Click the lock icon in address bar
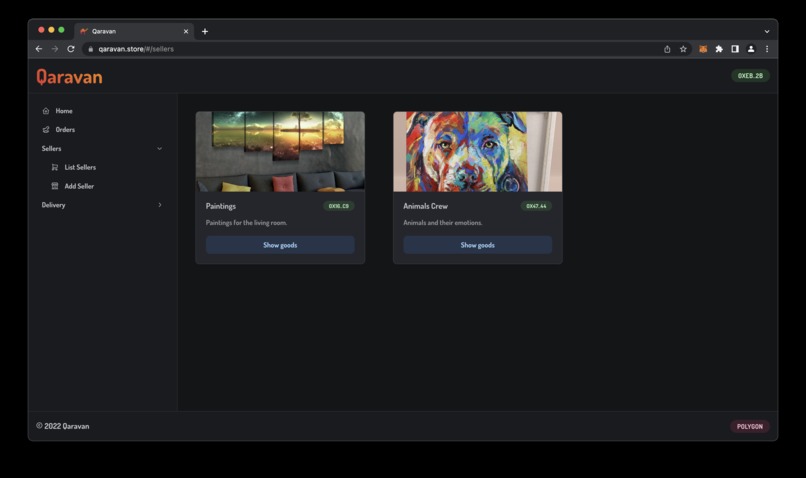806x478 pixels. pos(90,49)
